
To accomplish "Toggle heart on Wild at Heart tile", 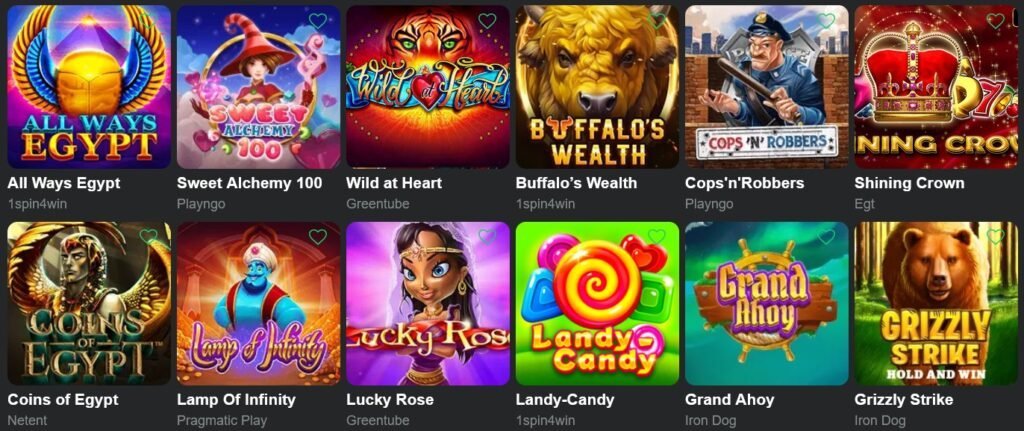I will pyautogui.click(x=487, y=21).
